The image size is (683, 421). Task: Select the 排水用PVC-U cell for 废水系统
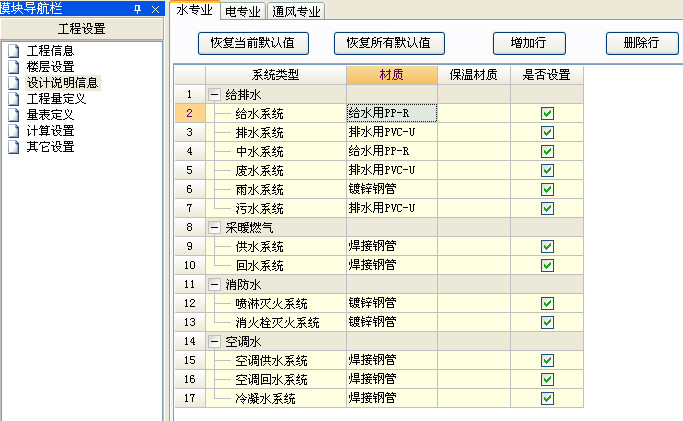(392, 170)
